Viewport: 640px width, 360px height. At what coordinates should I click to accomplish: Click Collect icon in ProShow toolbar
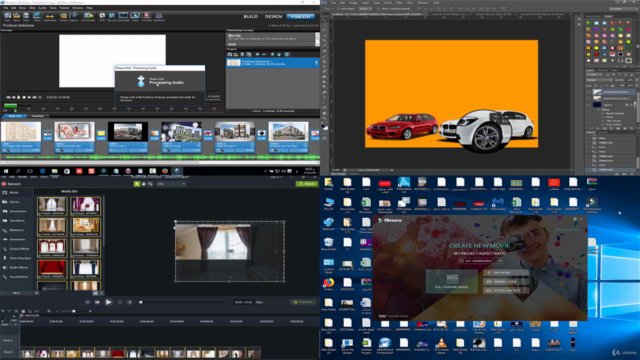(64, 16)
